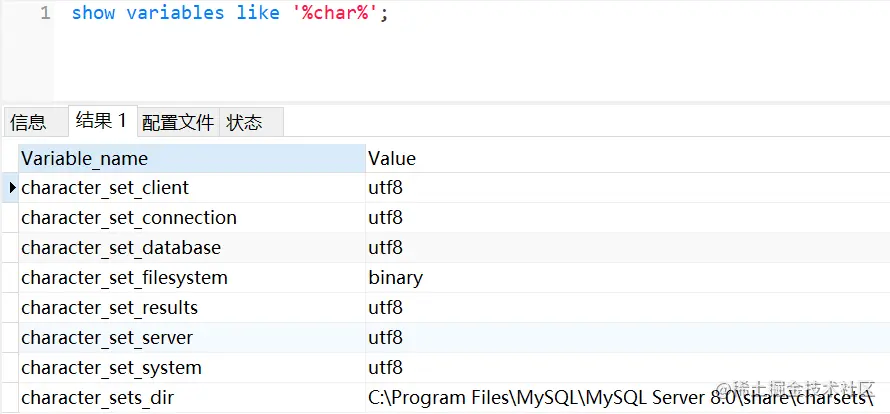Viewport: 890px width, 414px height.
Task: Click the binary value cell
Action: pyautogui.click(x=395, y=278)
